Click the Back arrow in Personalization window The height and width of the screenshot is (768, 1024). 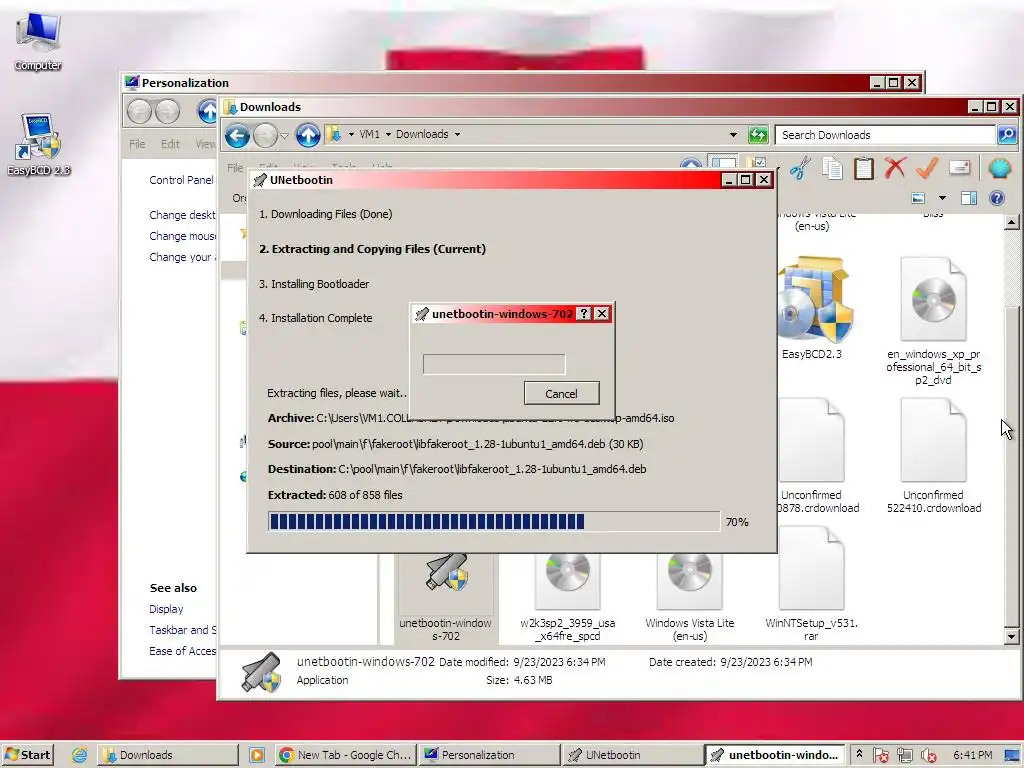tap(139, 112)
